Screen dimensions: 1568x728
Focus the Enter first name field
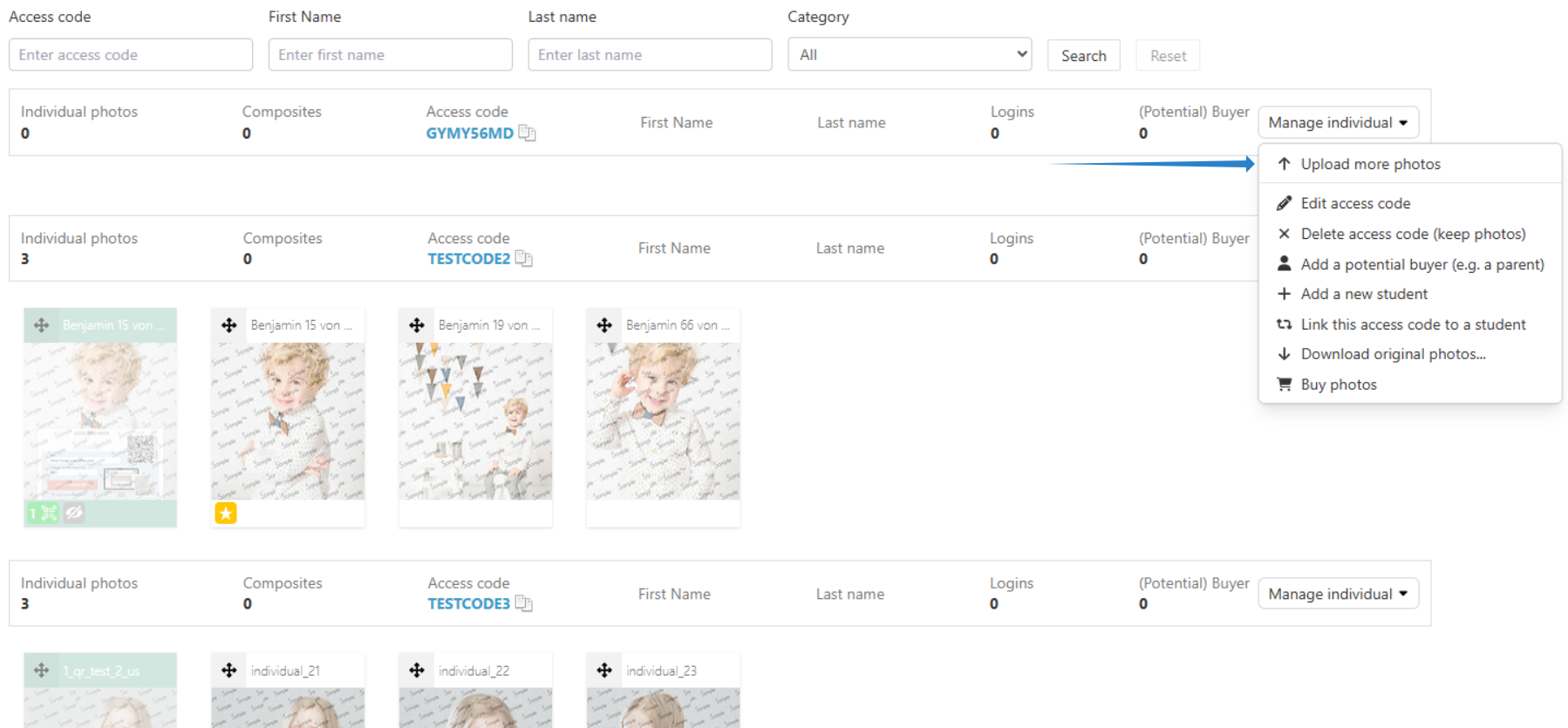click(390, 54)
